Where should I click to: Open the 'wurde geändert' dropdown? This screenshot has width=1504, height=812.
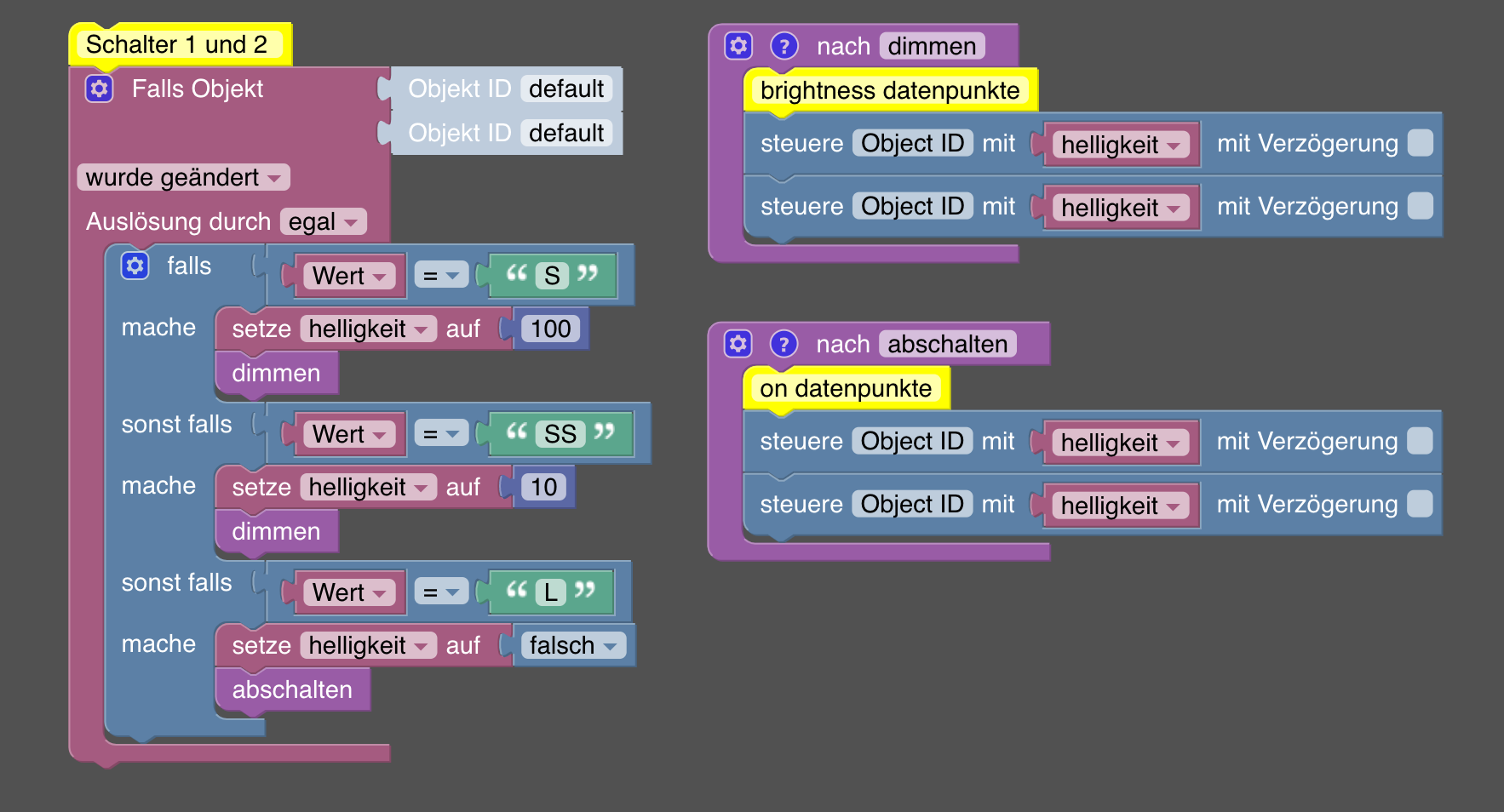tap(183, 177)
